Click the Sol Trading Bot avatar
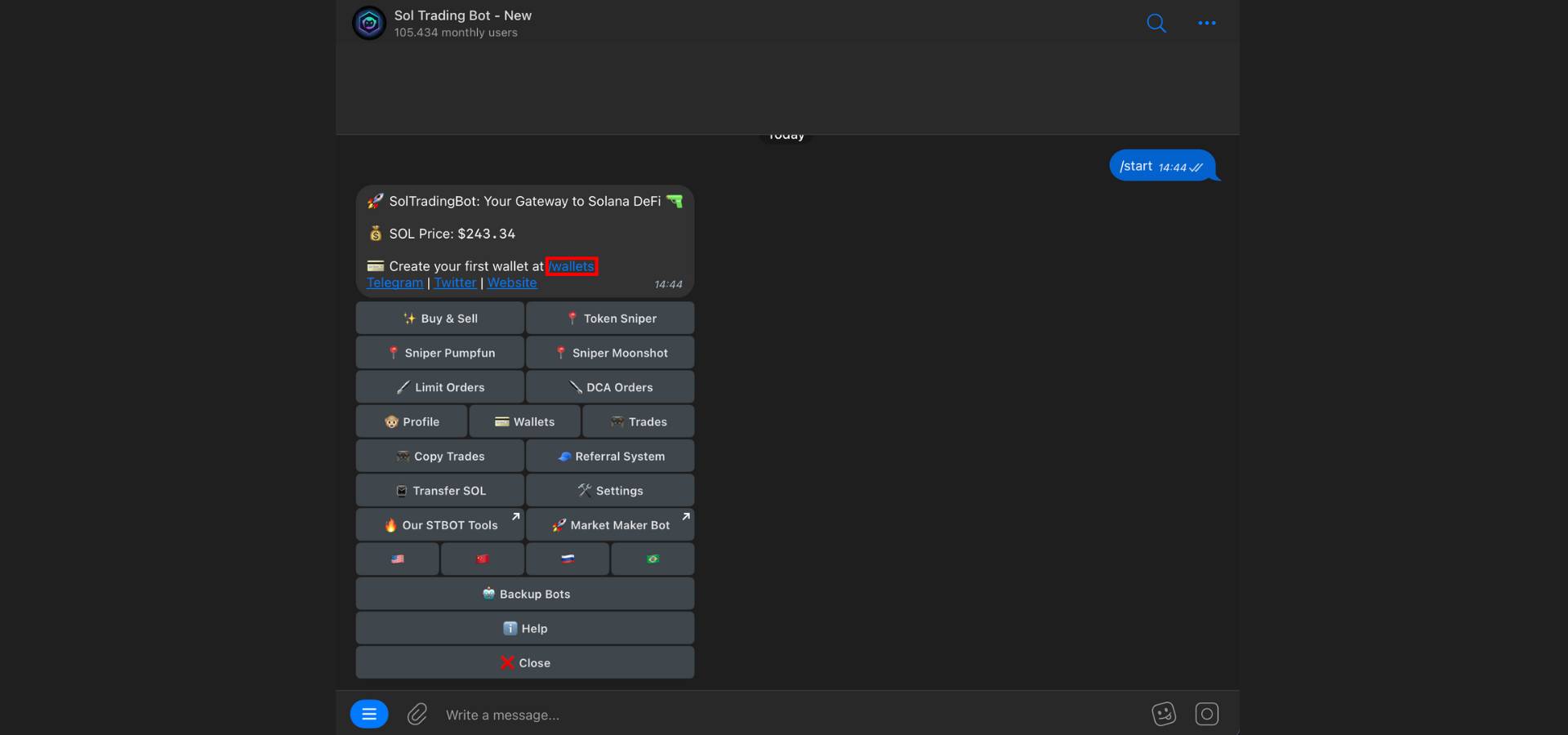The width and height of the screenshot is (1568, 735). tap(369, 23)
